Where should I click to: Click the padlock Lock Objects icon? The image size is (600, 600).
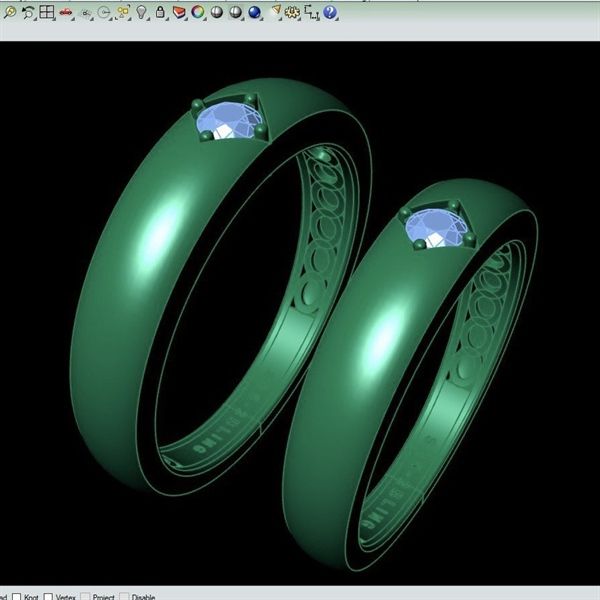tap(160, 12)
